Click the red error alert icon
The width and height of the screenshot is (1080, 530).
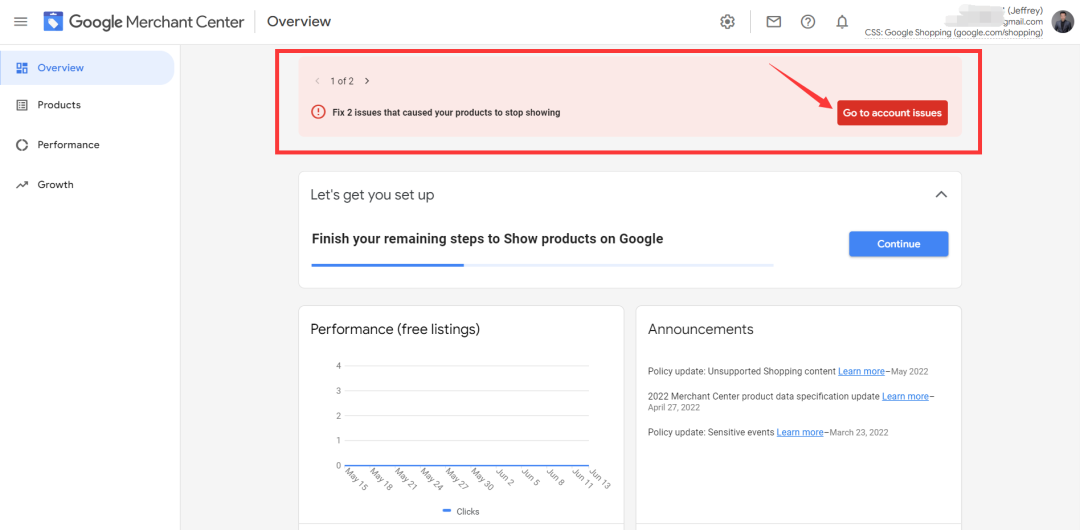click(x=318, y=112)
